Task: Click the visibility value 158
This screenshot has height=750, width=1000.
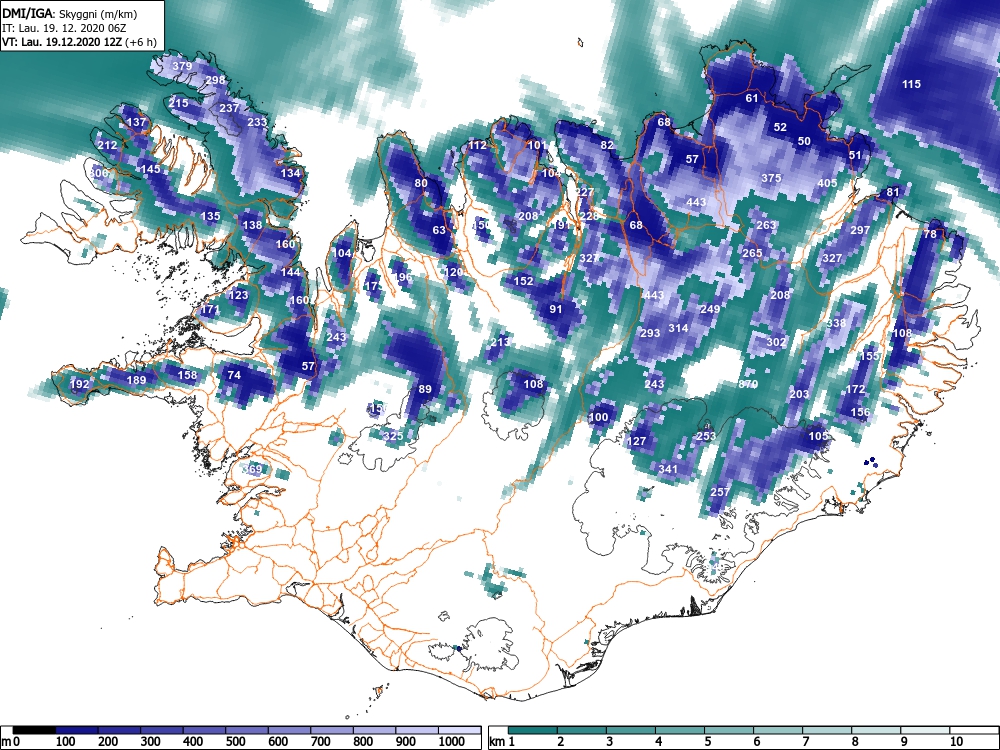Action: pyautogui.click(x=187, y=374)
